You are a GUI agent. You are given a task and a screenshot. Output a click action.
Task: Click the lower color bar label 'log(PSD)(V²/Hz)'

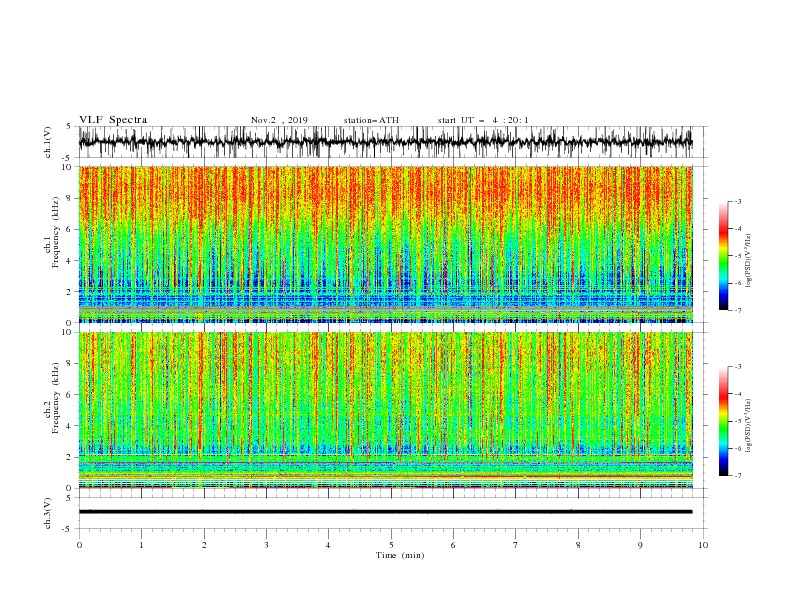(x=748, y=425)
